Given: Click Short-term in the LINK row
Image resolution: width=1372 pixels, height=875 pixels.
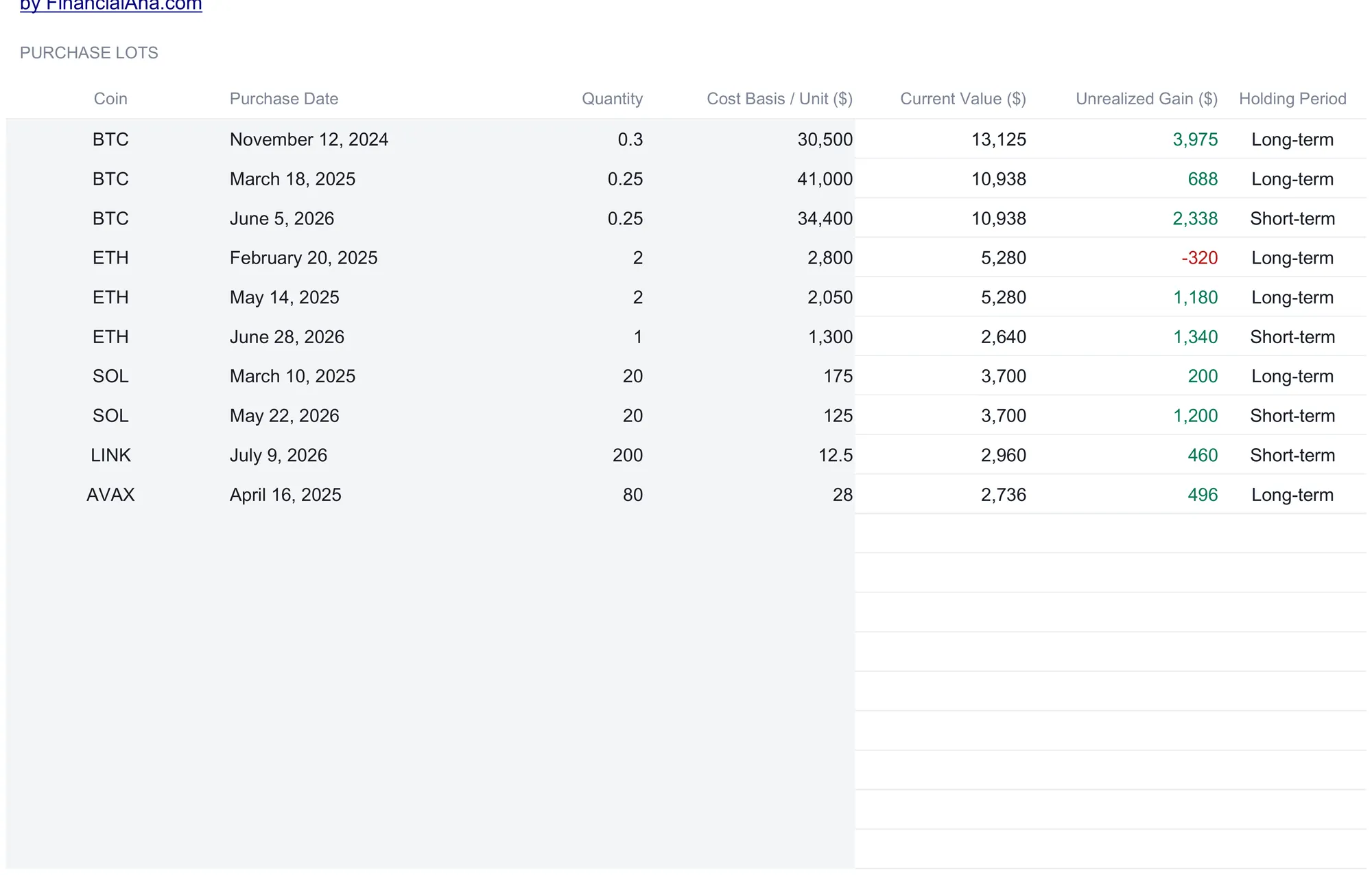Looking at the screenshot, I should [x=1292, y=455].
